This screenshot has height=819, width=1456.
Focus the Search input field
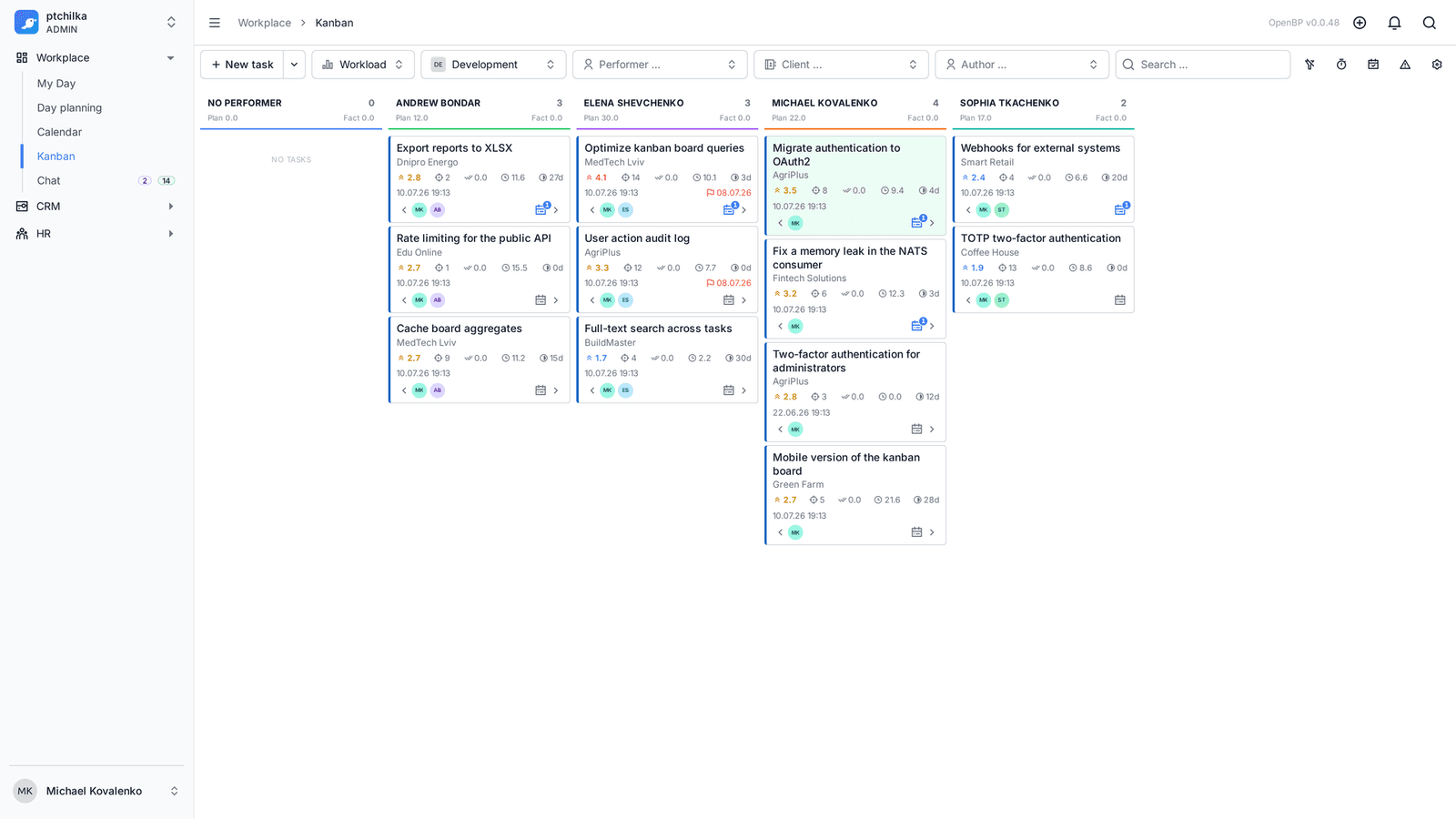1203,65
